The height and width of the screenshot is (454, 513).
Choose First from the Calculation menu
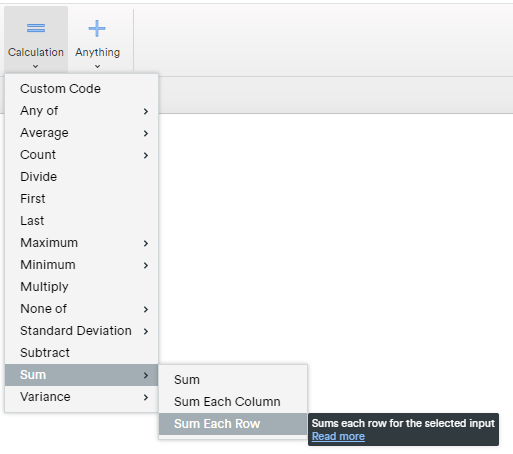pyautogui.click(x=81, y=199)
